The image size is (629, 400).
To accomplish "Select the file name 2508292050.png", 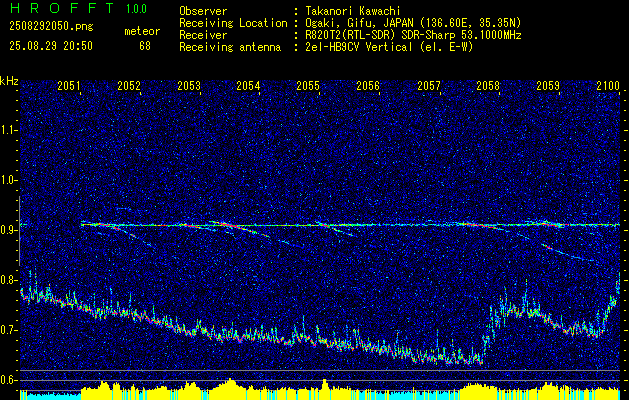I will pos(51,27).
